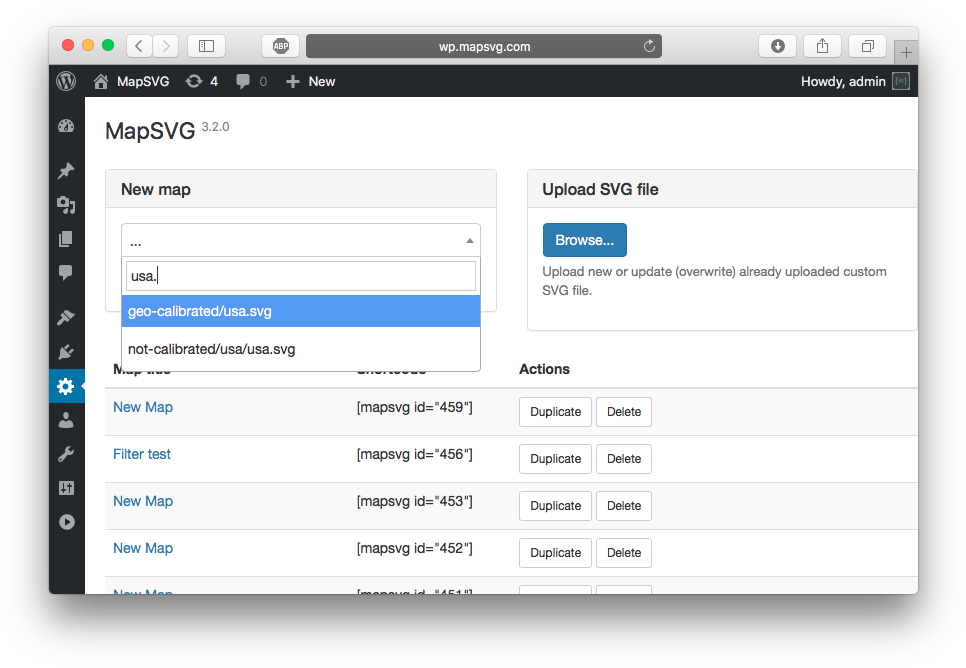Open Plugins via the plug icon
Image resolution: width=966 pixels, height=668 pixels.
click(x=66, y=352)
